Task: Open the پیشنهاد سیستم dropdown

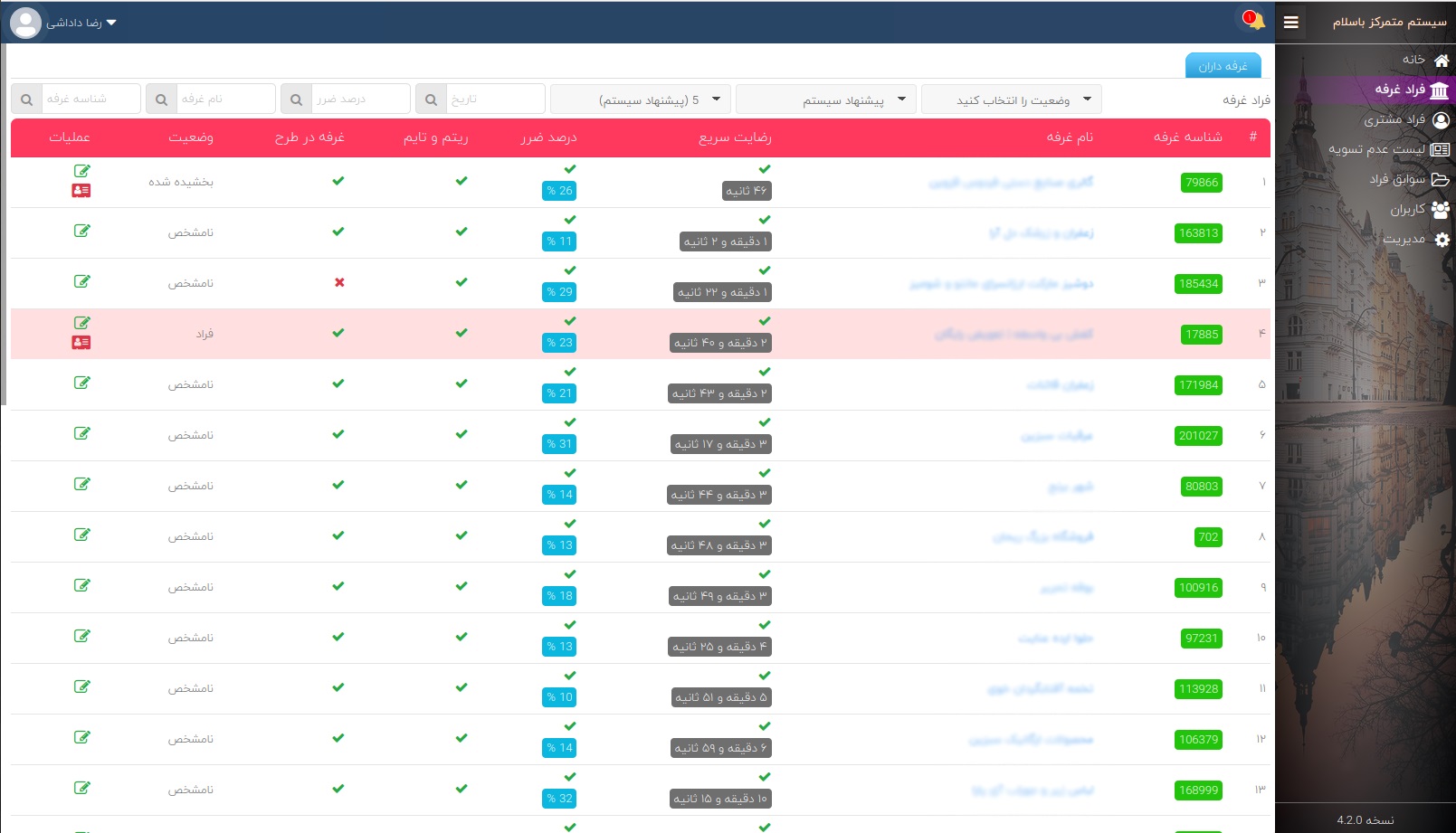Action: coord(826,99)
